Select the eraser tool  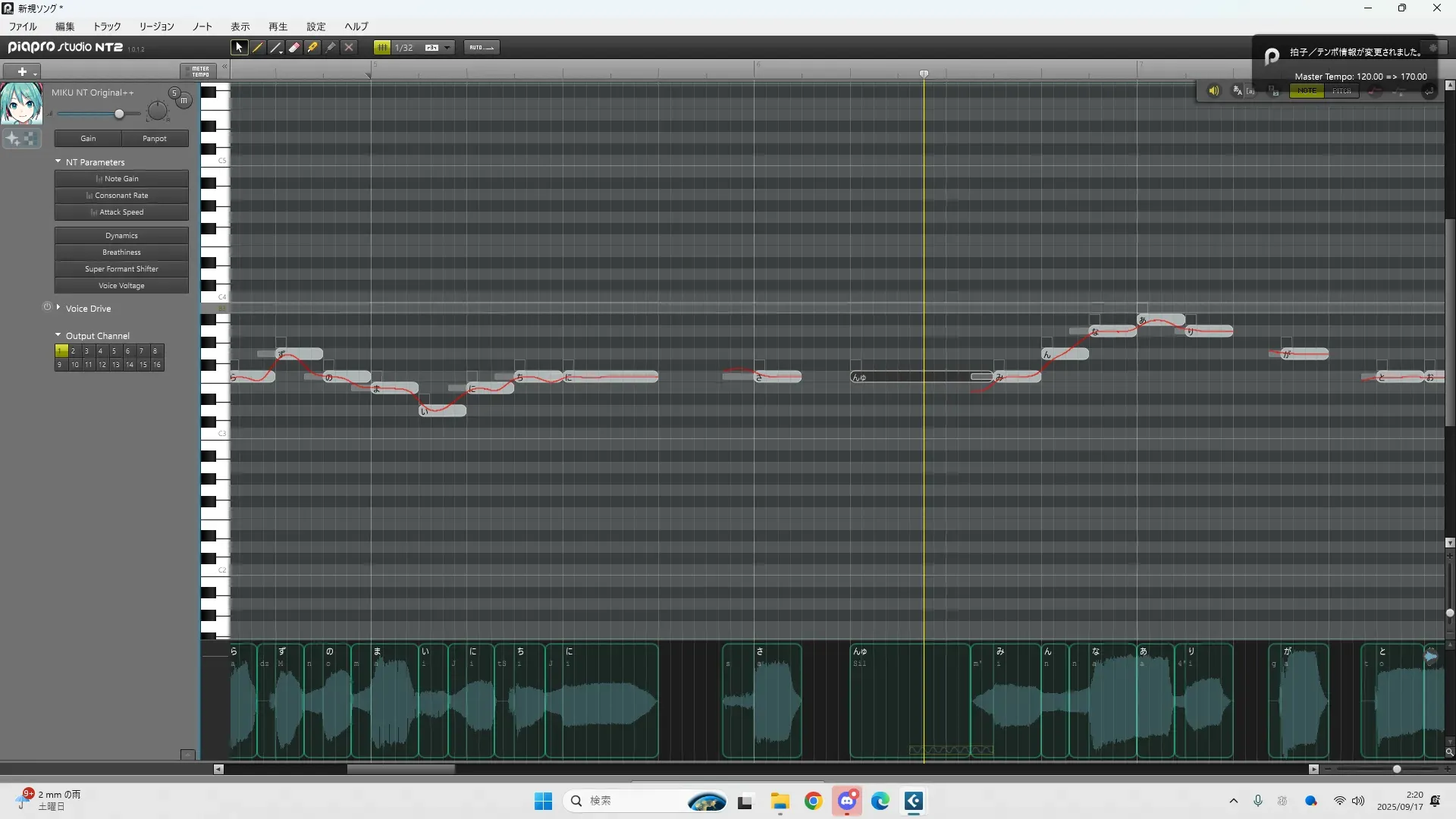pos(294,47)
